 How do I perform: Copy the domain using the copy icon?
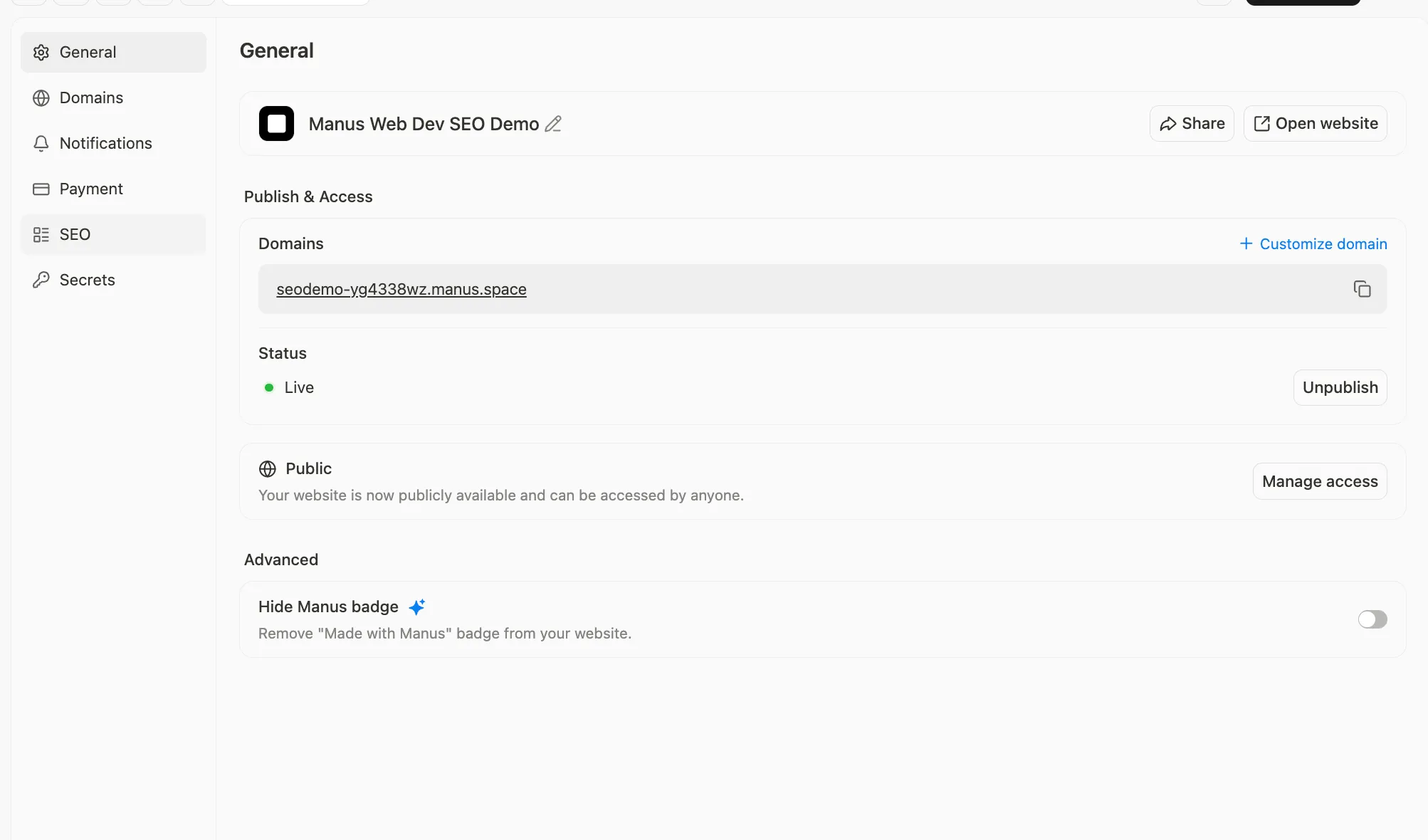[1363, 289]
